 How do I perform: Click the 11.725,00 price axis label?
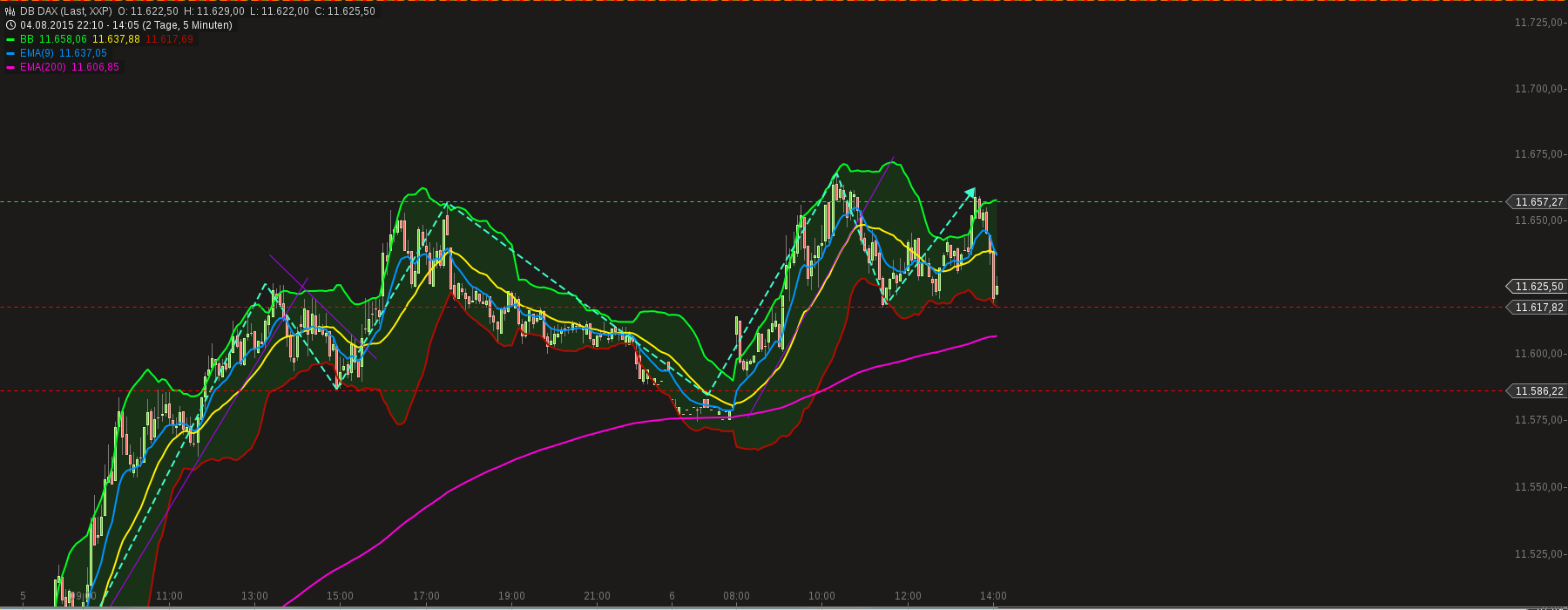point(1539,22)
